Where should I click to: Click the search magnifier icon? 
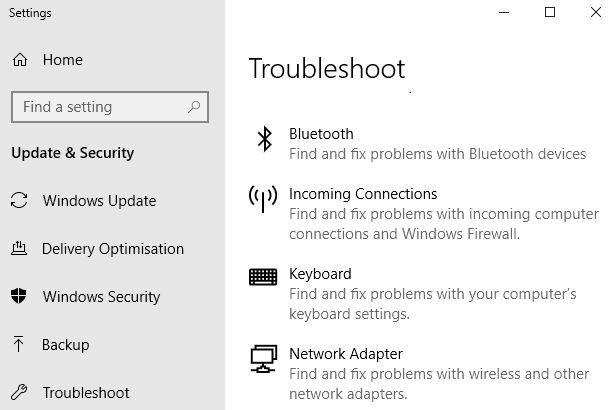(x=192, y=107)
